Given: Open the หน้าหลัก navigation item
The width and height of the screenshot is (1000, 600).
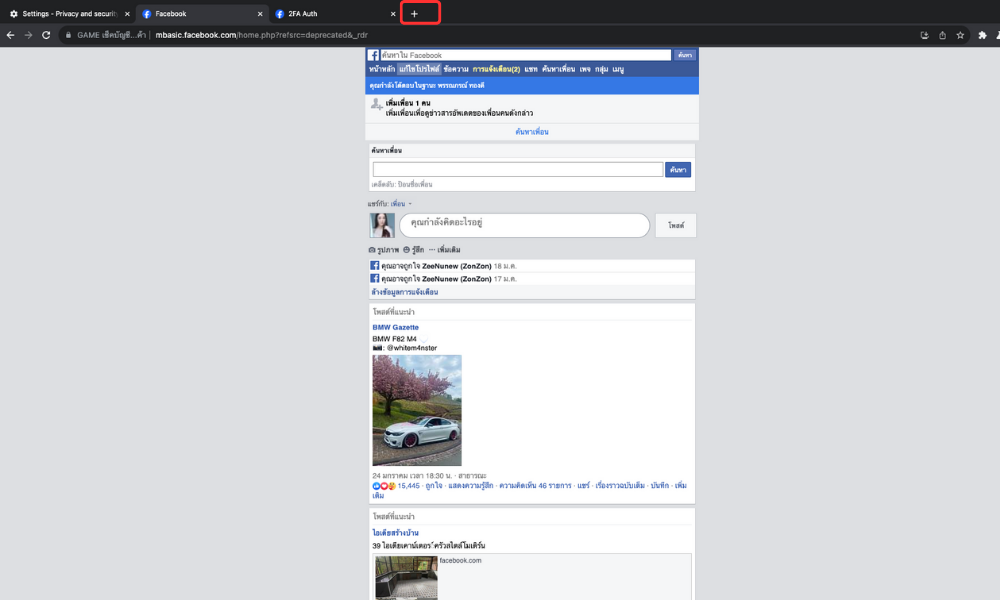Looking at the screenshot, I should 381,69.
